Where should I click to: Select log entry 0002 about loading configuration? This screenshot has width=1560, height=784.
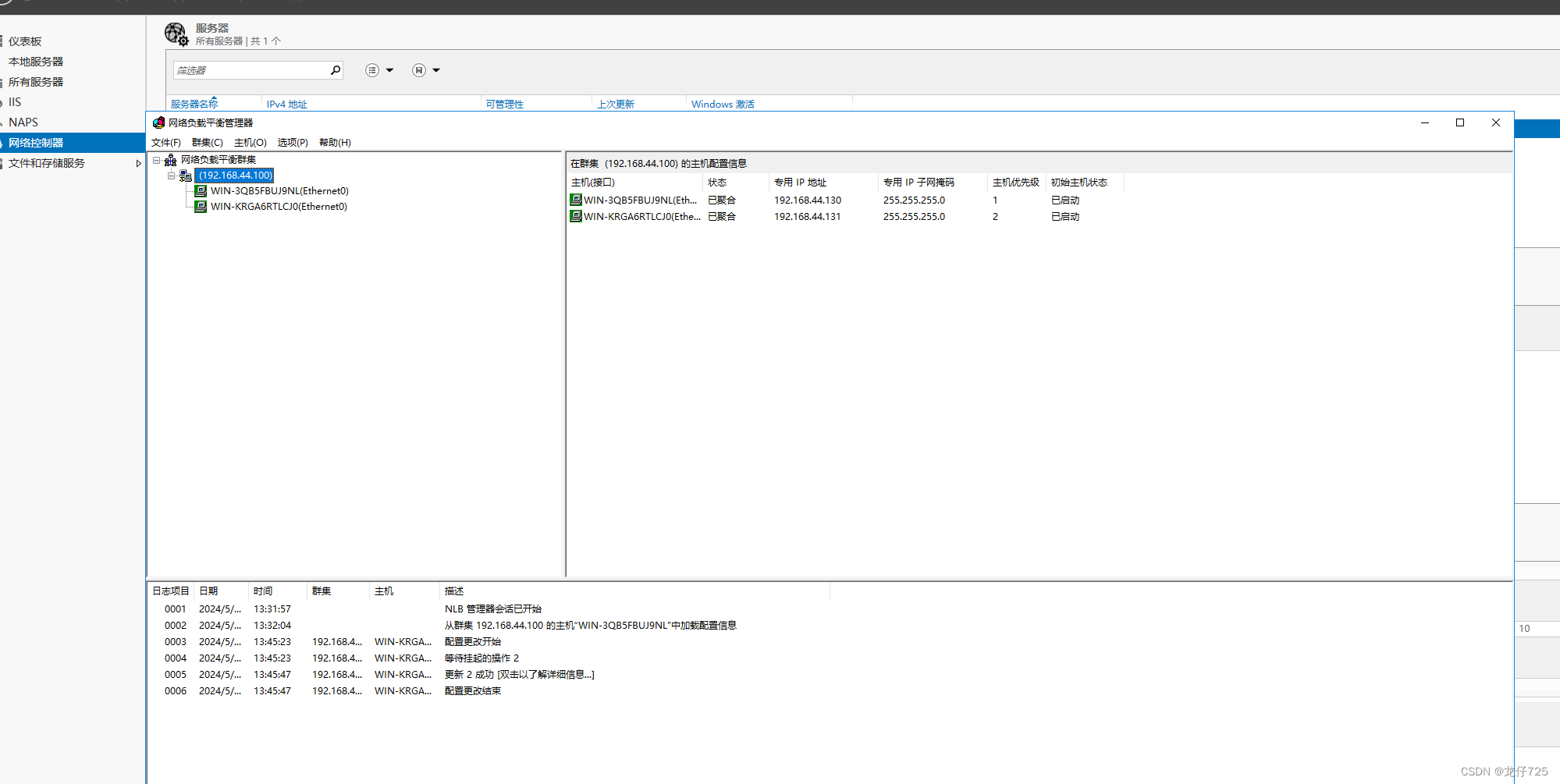[489, 626]
